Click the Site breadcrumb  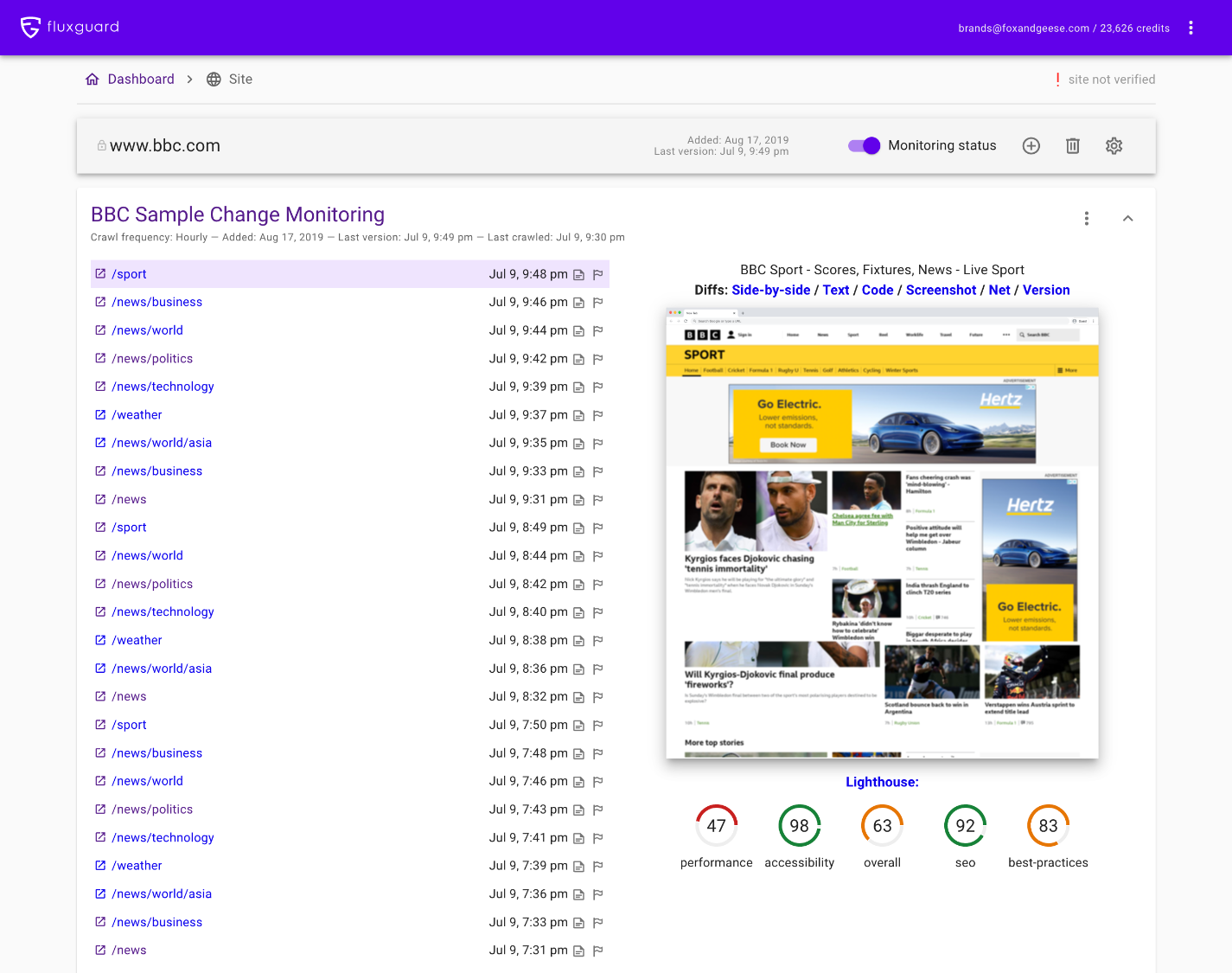pyautogui.click(x=240, y=79)
